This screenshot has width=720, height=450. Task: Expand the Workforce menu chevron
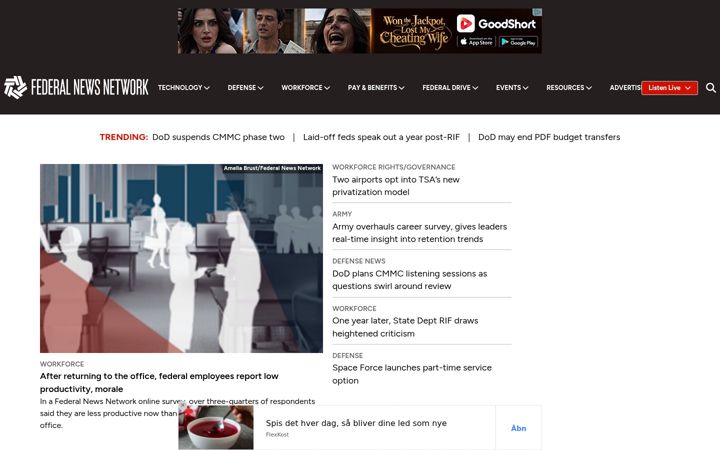click(x=327, y=88)
